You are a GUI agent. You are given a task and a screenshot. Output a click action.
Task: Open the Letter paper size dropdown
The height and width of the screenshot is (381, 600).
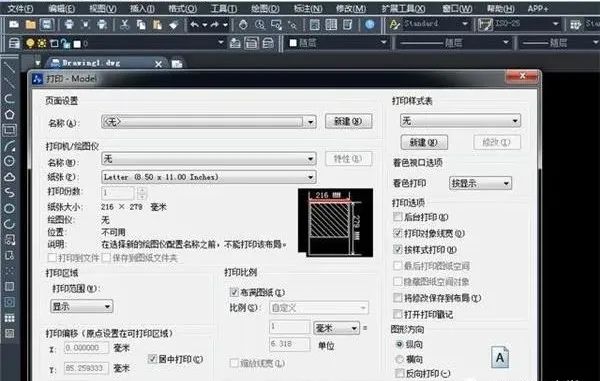tap(209, 177)
